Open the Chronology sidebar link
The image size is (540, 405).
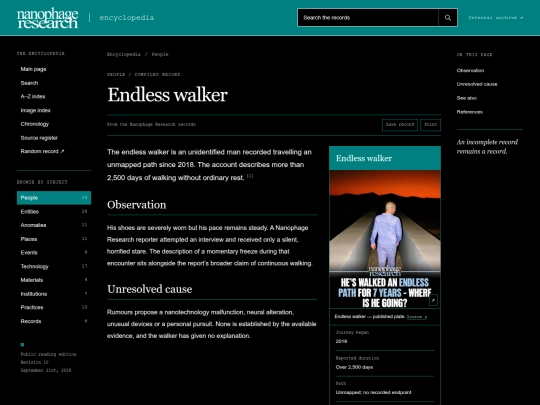(x=35, y=124)
